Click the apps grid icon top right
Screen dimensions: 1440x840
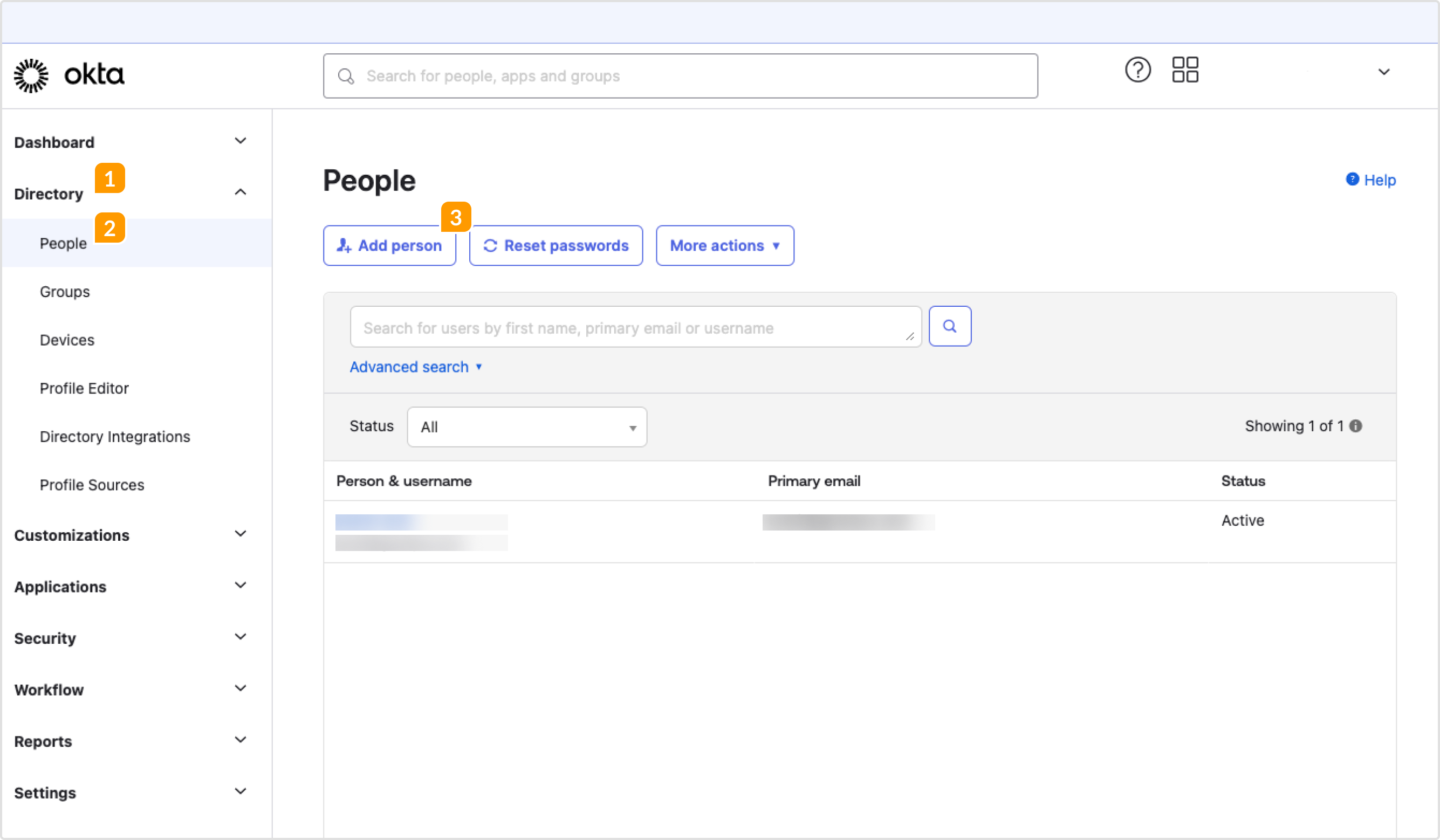1184,69
